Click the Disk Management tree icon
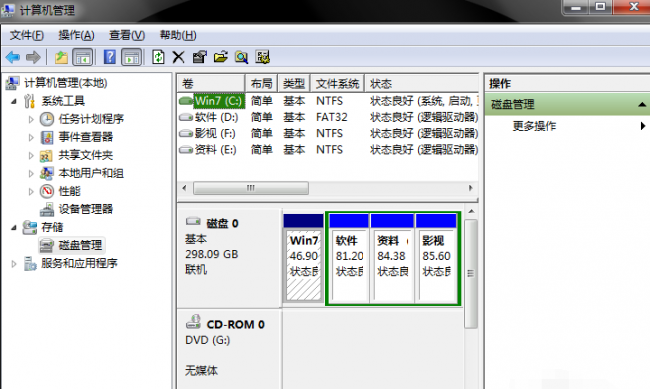 pyautogui.click(x=46, y=246)
